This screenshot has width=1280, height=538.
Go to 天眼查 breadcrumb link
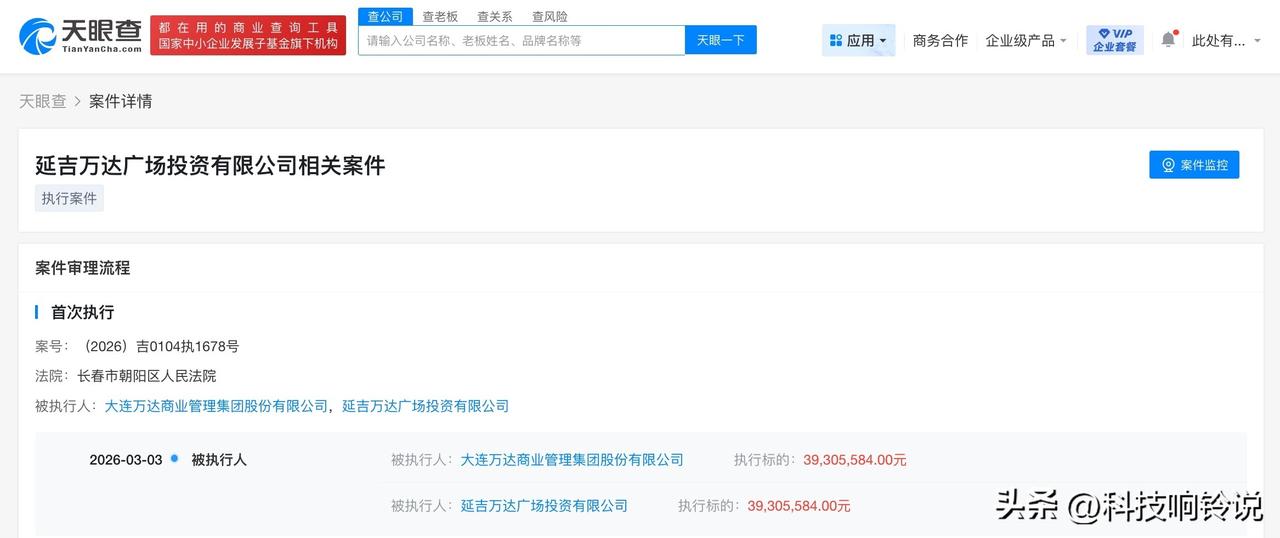point(43,101)
